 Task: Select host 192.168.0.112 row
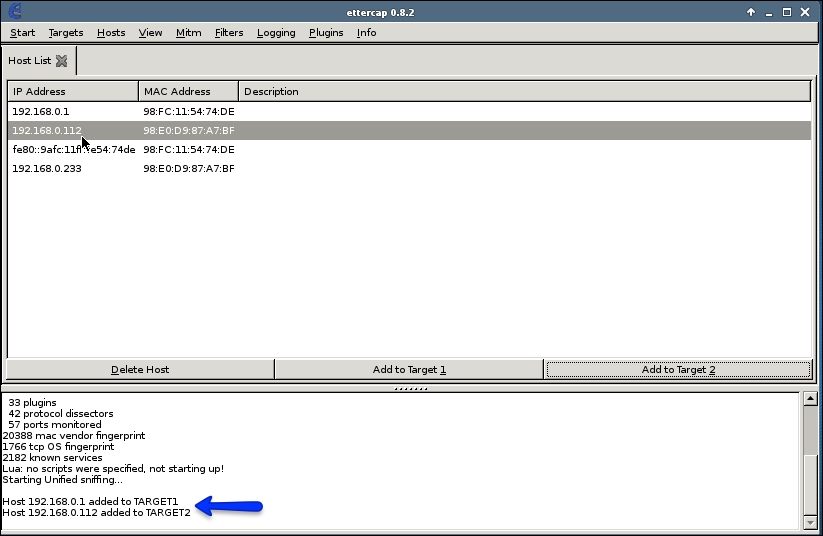pyautogui.click(x=409, y=130)
